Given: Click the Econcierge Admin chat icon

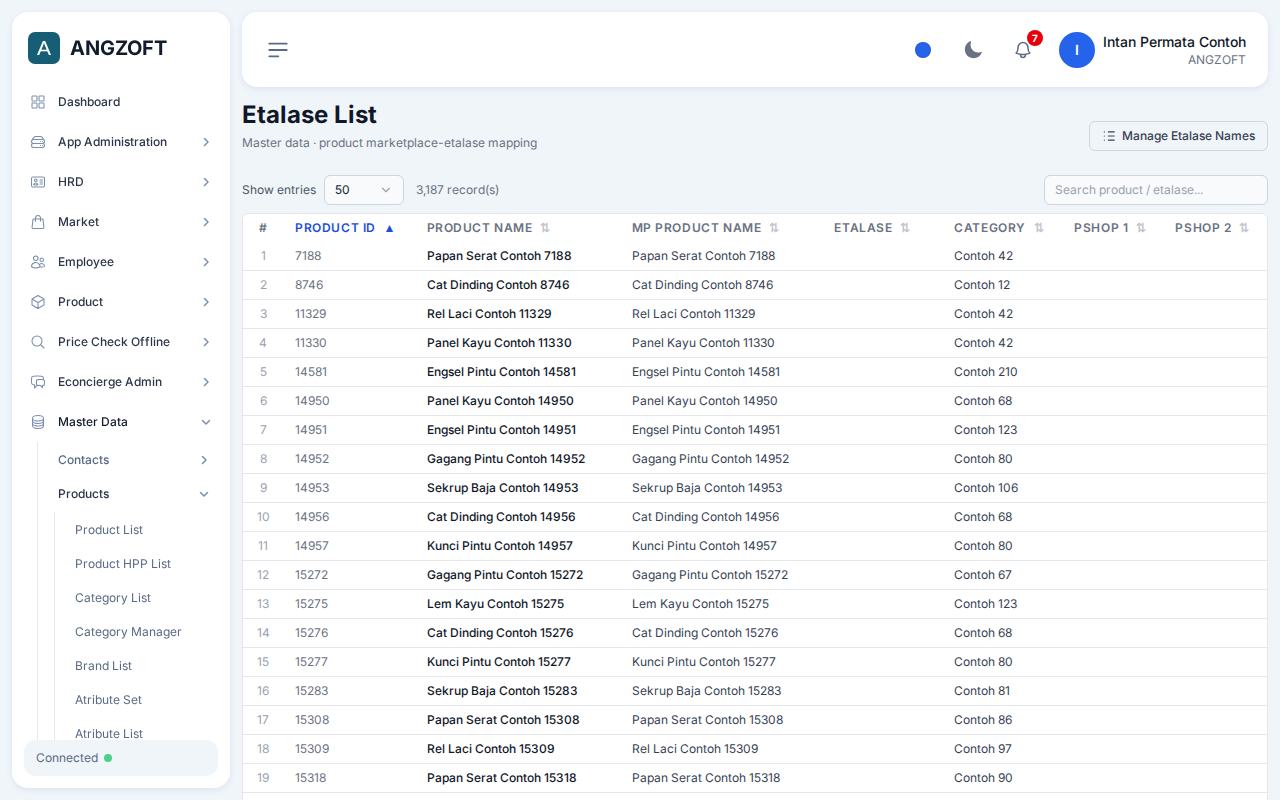Looking at the screenshot, I should pos(38,382).
